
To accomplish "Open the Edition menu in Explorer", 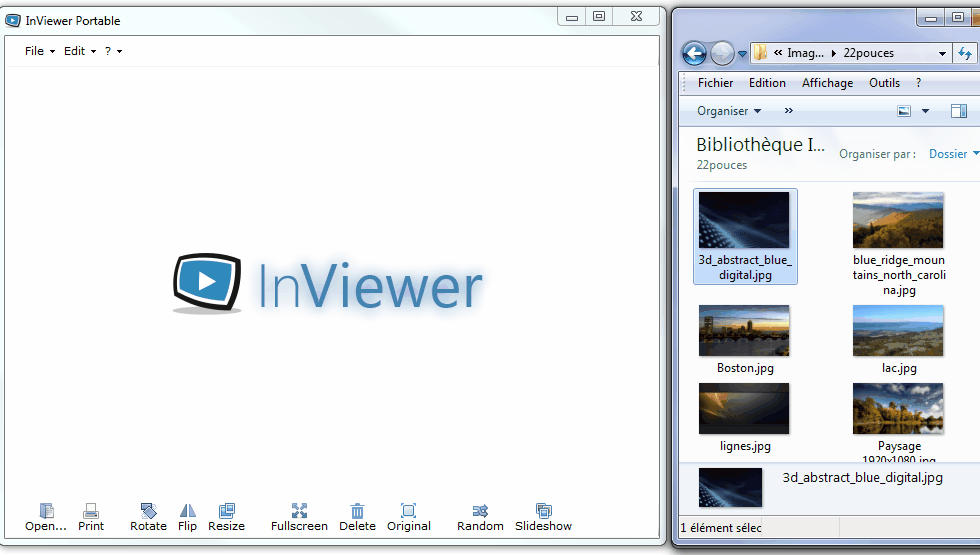I will coord(767,83).
